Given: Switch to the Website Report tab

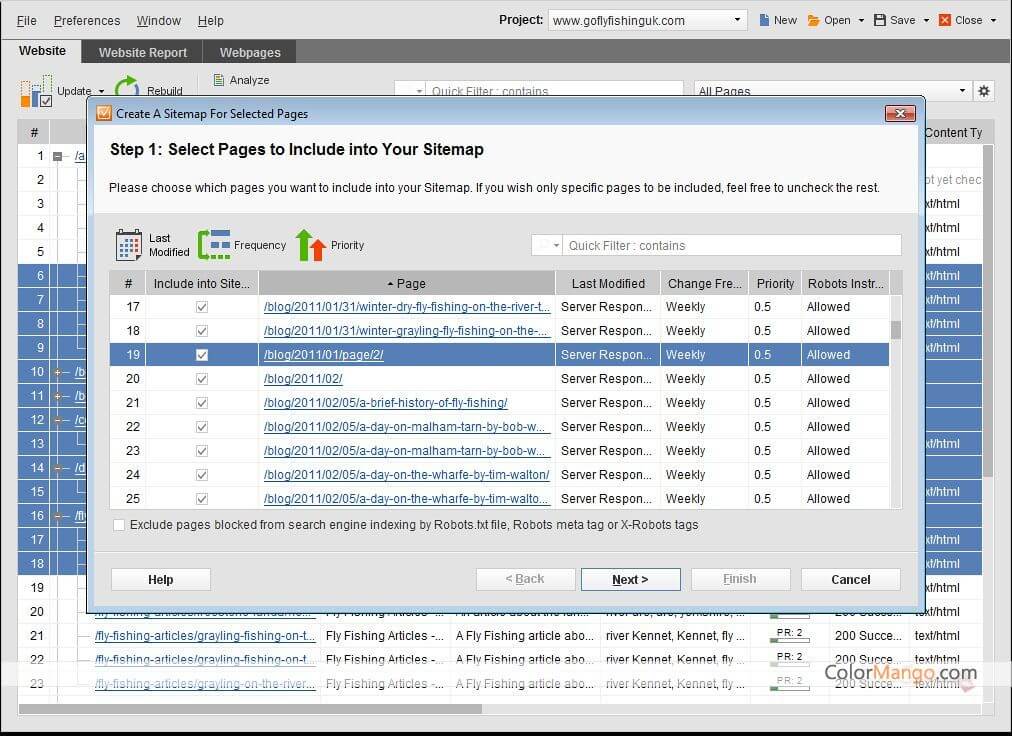Looking at the screenshot, I should pos(142,53).
